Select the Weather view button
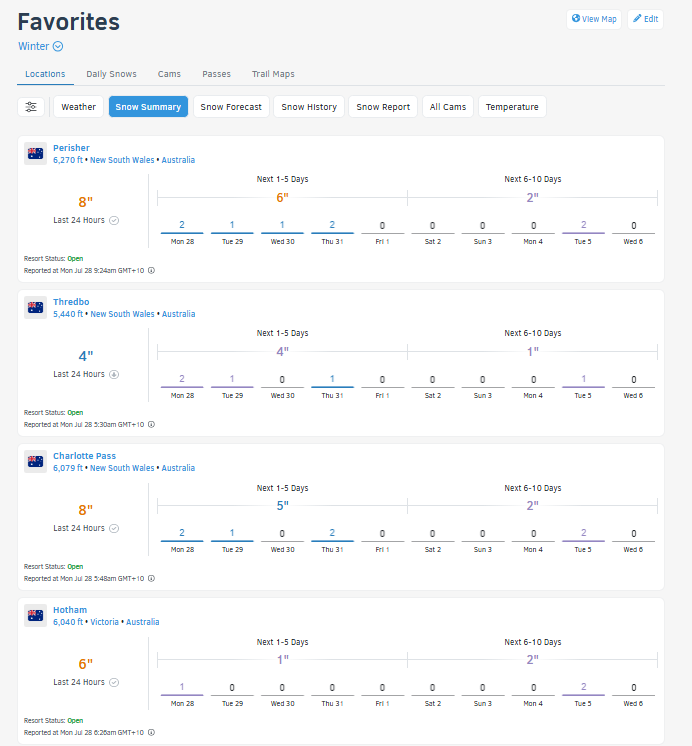The width and height of the screenshot is (692, 746). coord(79,107)
